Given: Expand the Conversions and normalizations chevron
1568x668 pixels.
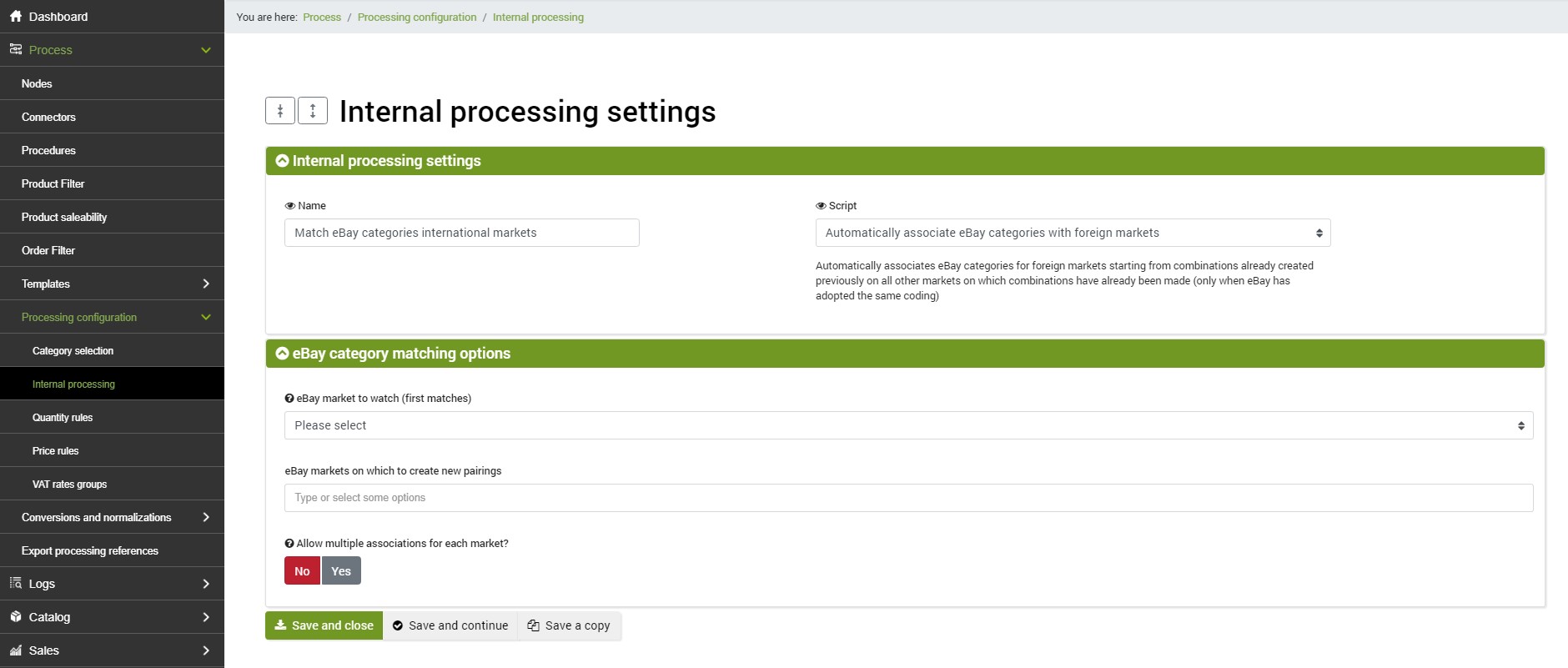Looking at the screenshot, I should [x=206, y=517].
